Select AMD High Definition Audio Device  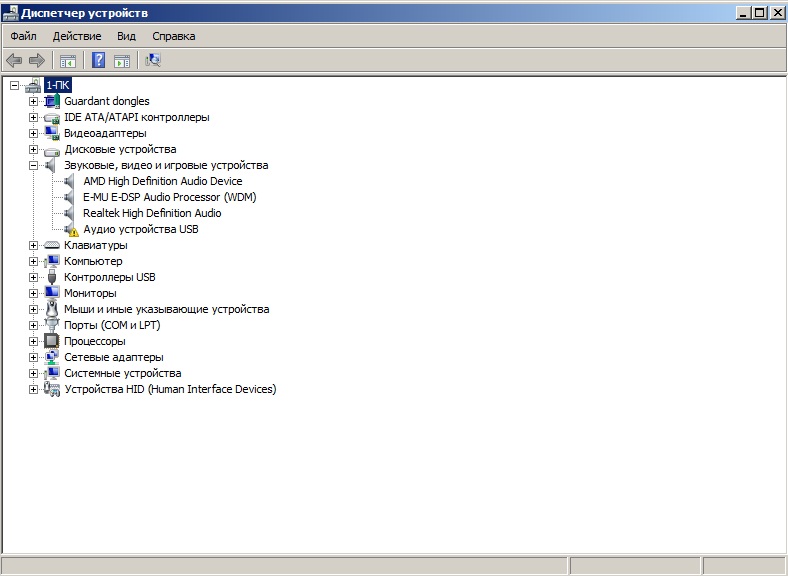[x=162, y=181]
